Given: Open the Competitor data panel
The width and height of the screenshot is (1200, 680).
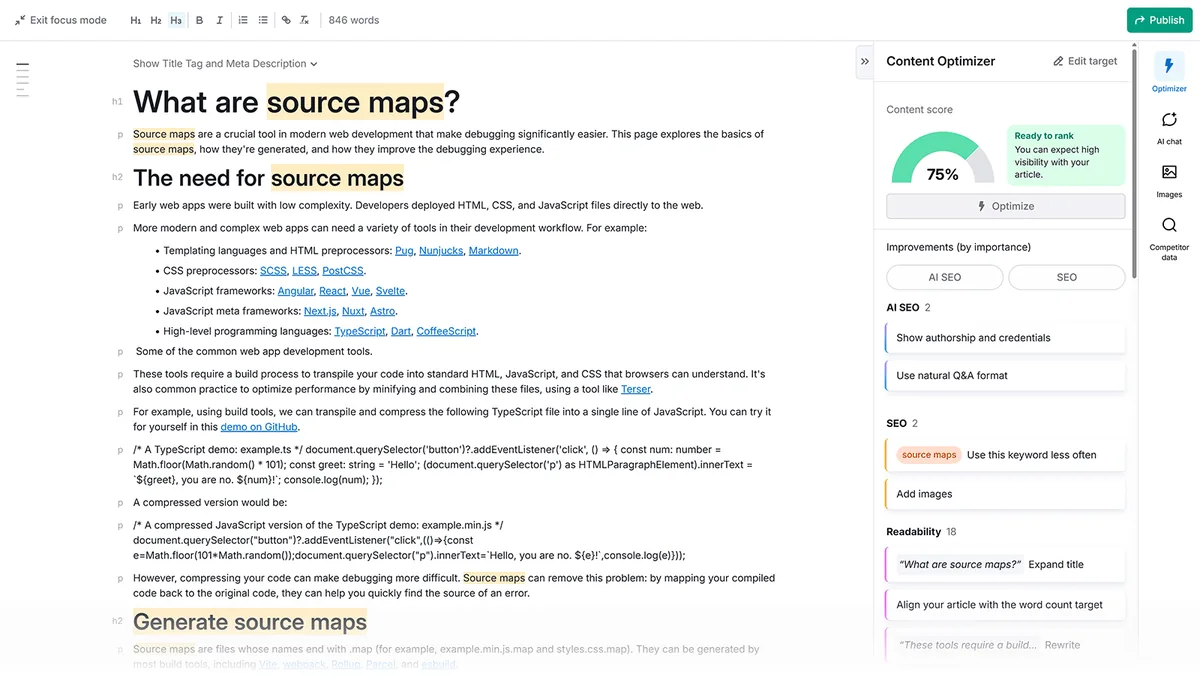Looking at the screenshot, I should click(x=1169, y=237).
